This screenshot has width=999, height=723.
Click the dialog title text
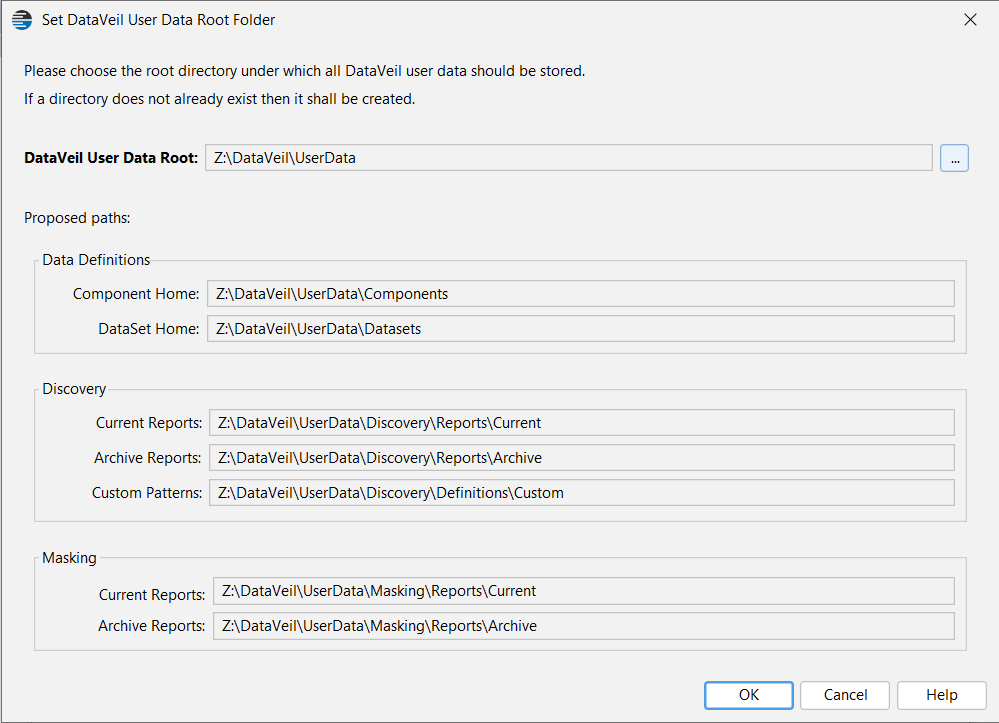point(159,20)
